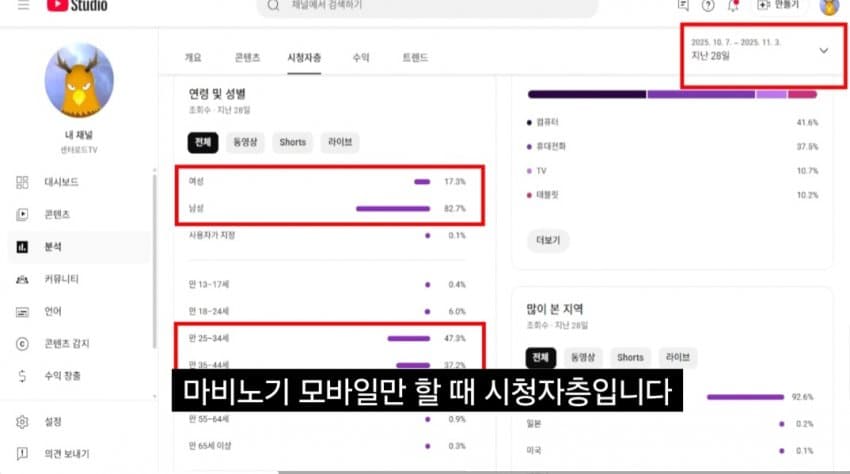Viewport: 850px width, 474px height.
Task: Switch to the 수익 tab
Action: coord(360,58)
